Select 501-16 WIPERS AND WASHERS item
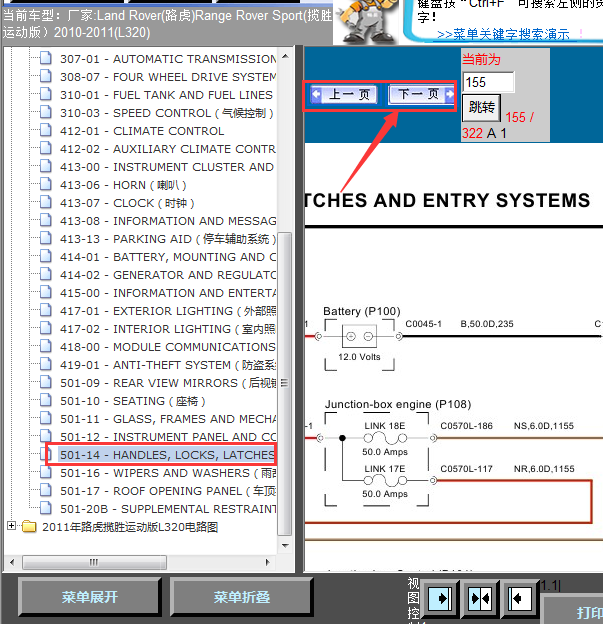This screenshot has width=603, height=624. [168, 473]
